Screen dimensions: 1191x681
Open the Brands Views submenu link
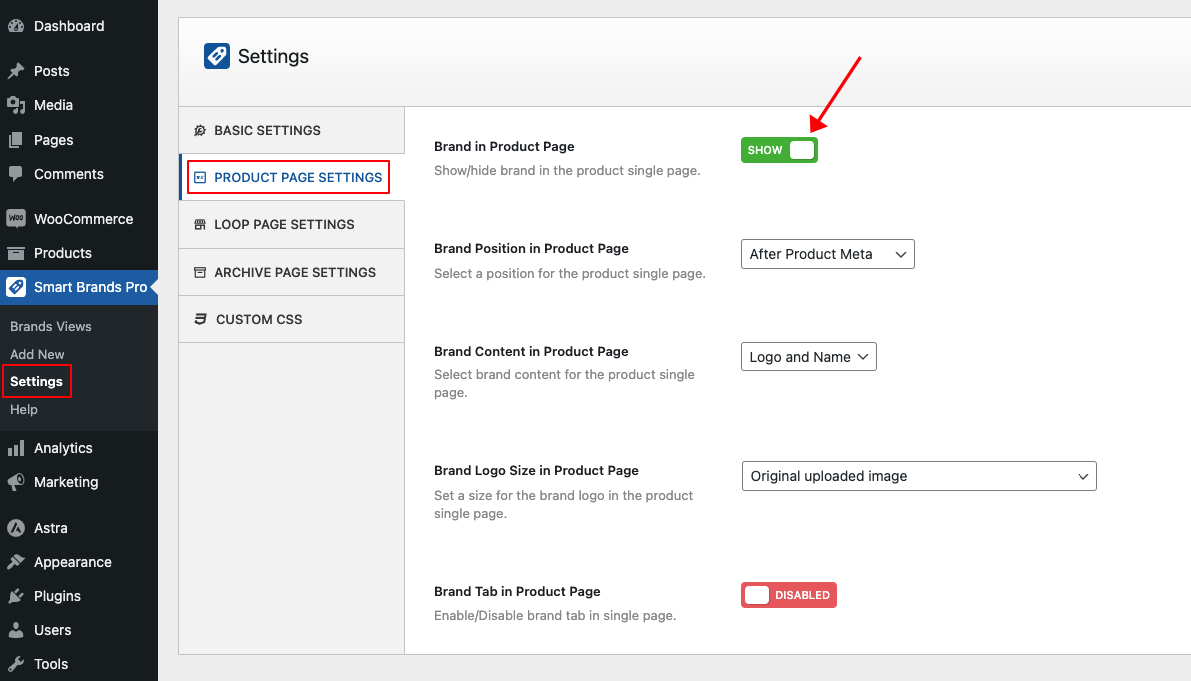coord(51,326)
